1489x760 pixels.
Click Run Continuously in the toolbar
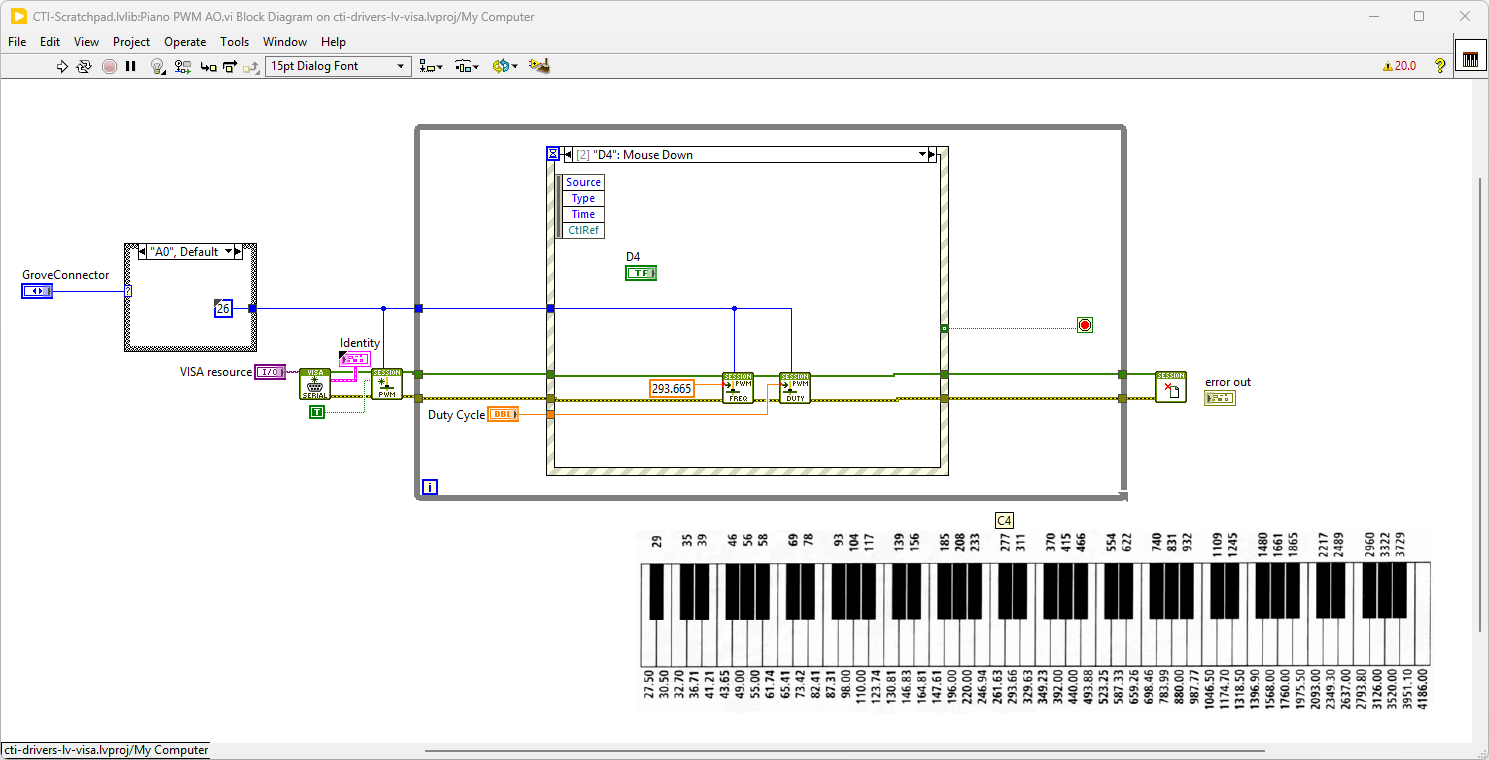tap(84, 66)
